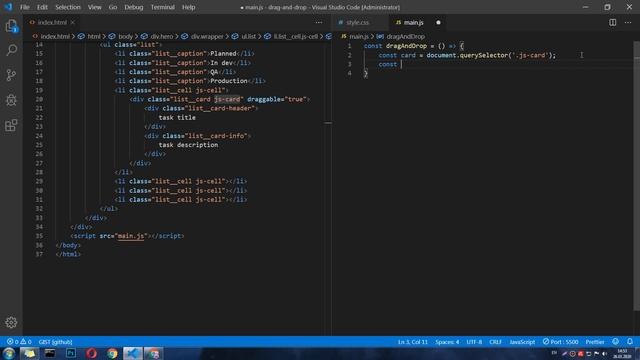
Task: Open the Edit menu
Action: tap(42, 7)
